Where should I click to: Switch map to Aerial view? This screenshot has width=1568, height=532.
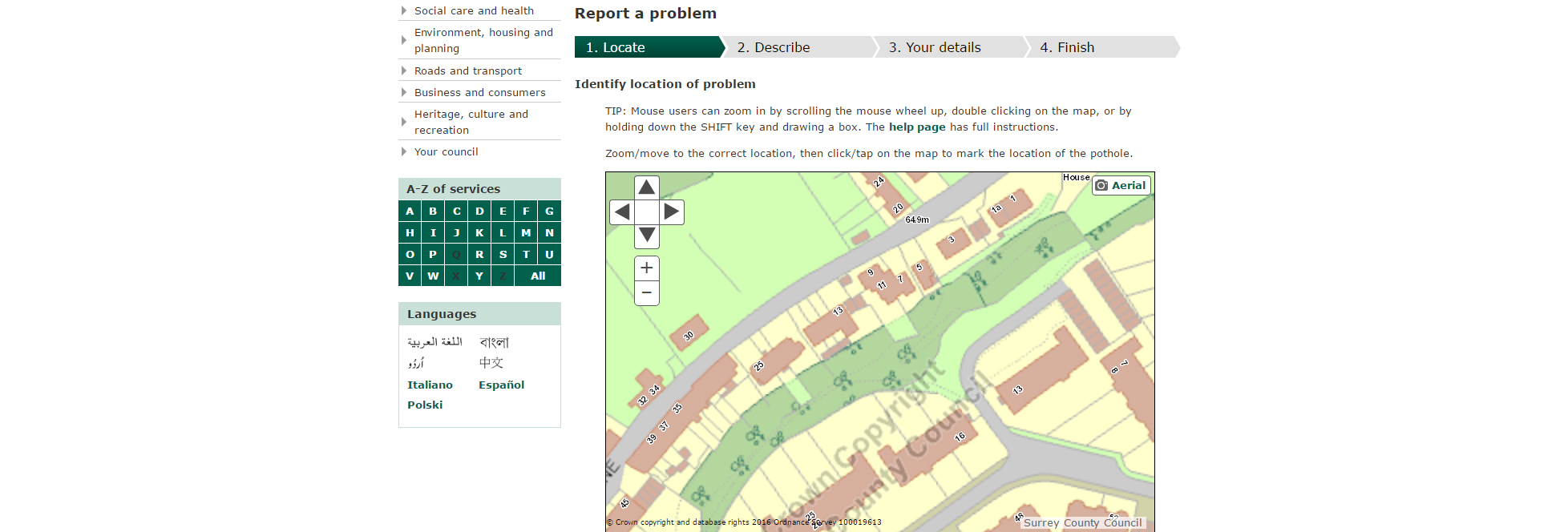(1121, 185)
